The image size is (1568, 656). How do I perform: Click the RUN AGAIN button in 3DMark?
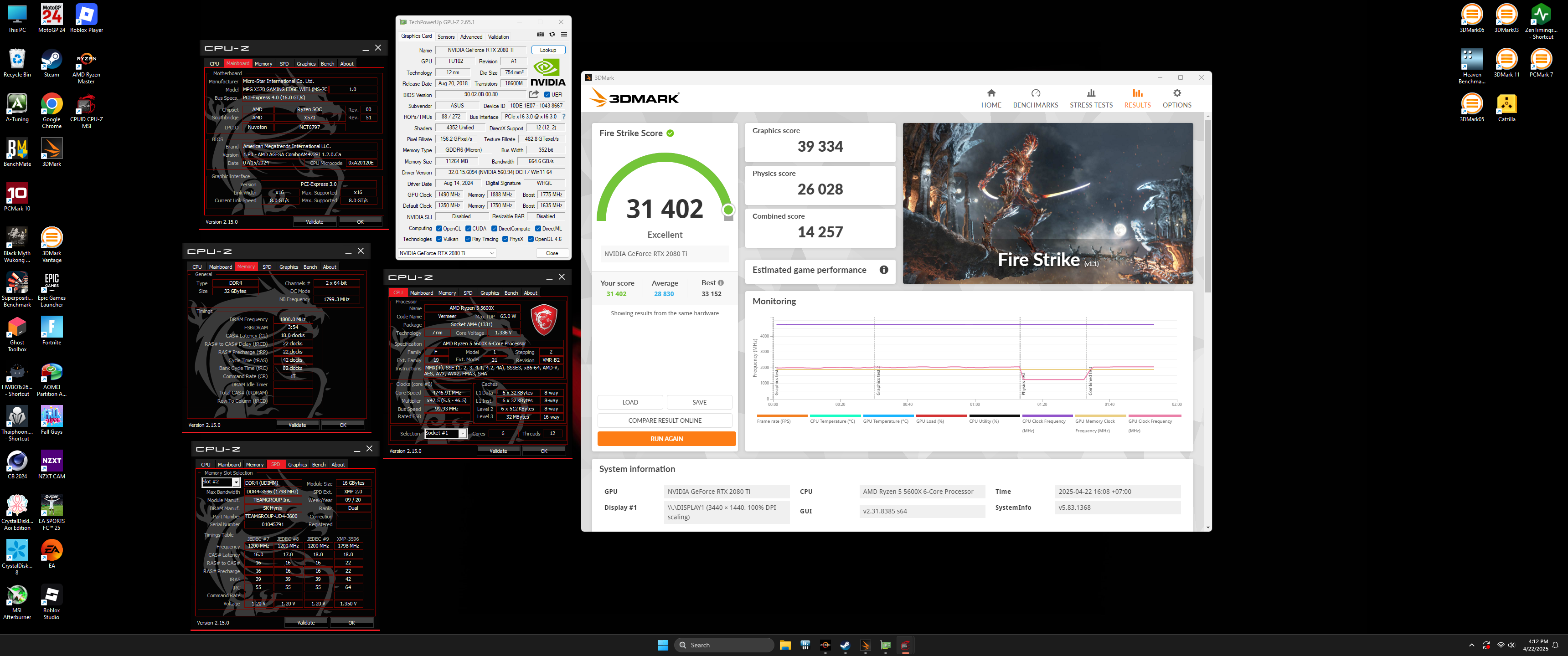[666, 439]
